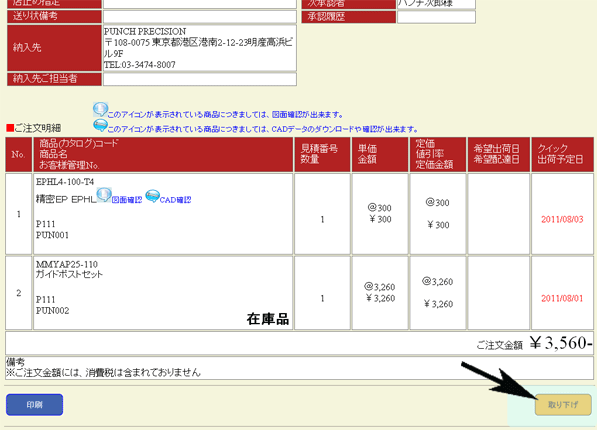Click the drawing check icon in row 1
Image resolution: width=597 pixels, height=430 pixels.
point(104,195)
